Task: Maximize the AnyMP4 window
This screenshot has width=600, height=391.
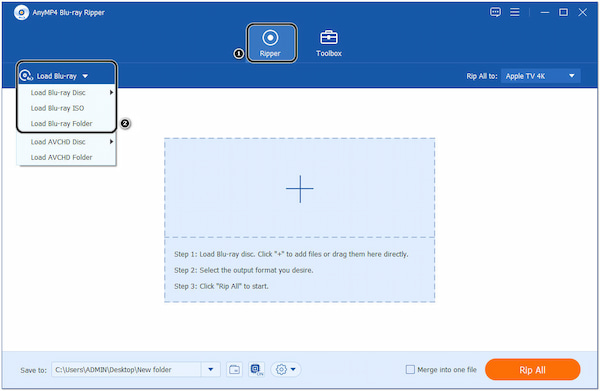Action: point(563,12)
